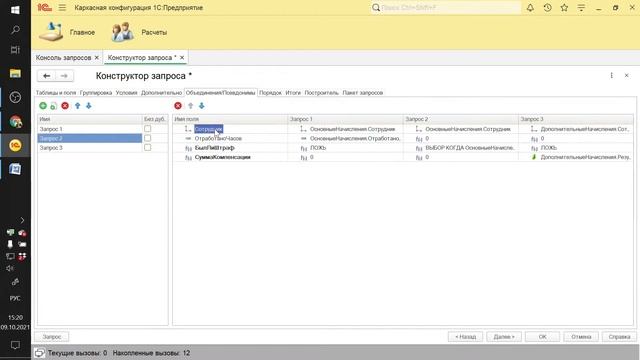Open Справка help button
This screenshot has width=640, height=360.
click(x=619, y=337)
